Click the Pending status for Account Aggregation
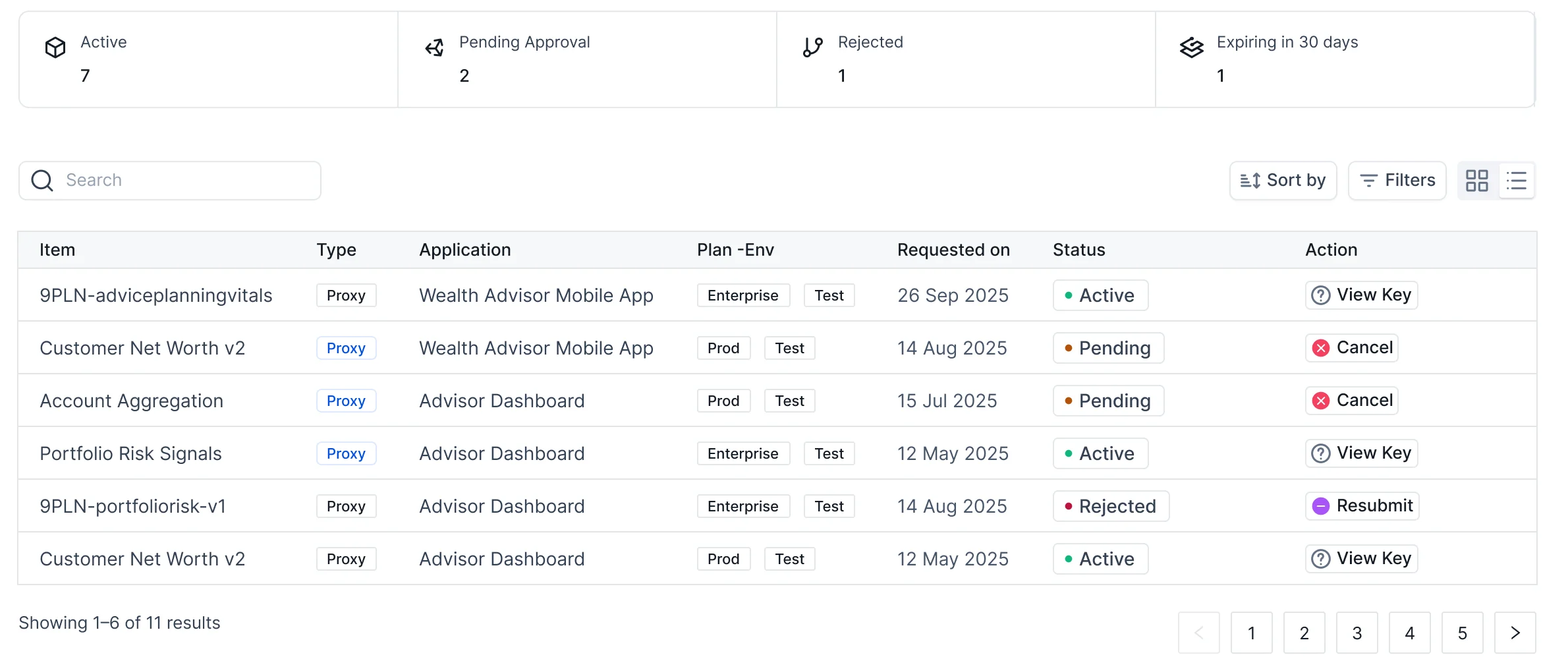The width and height of the screenshot is (1568, 659). coord(1108,401)
